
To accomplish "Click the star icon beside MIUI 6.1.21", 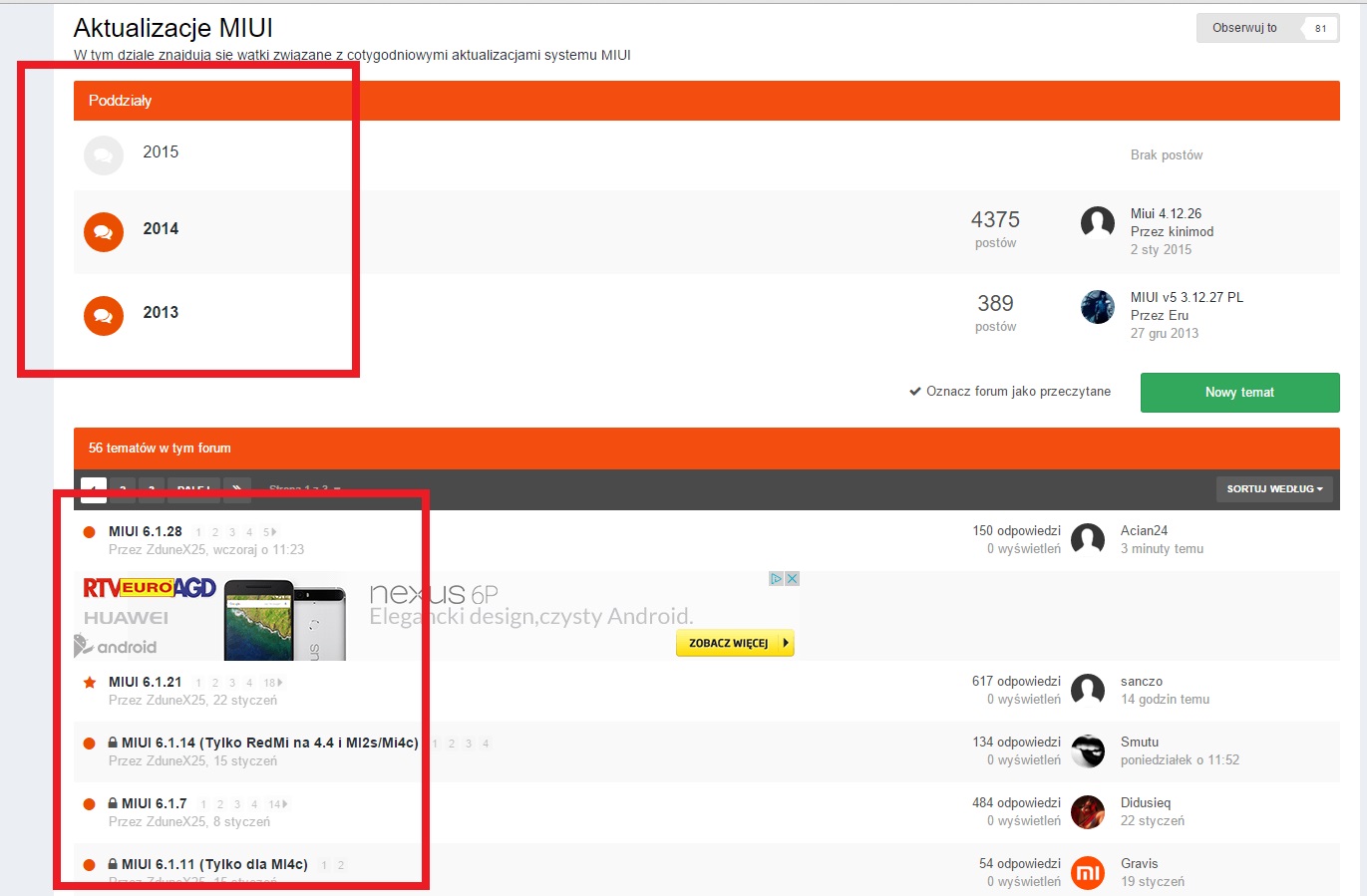I will coord(90,683).
